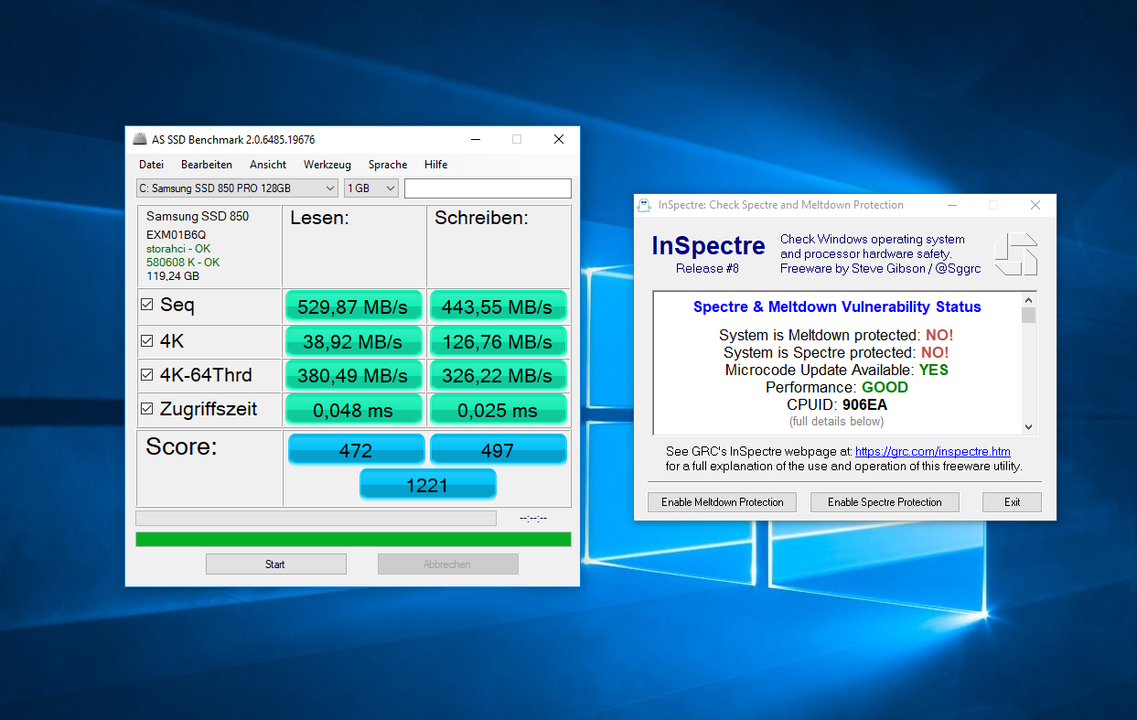The width and height of the screenshot is (1137, 720).
Task: Click the Seq read result 529,87 MB/s
Action: pos(353,307)
